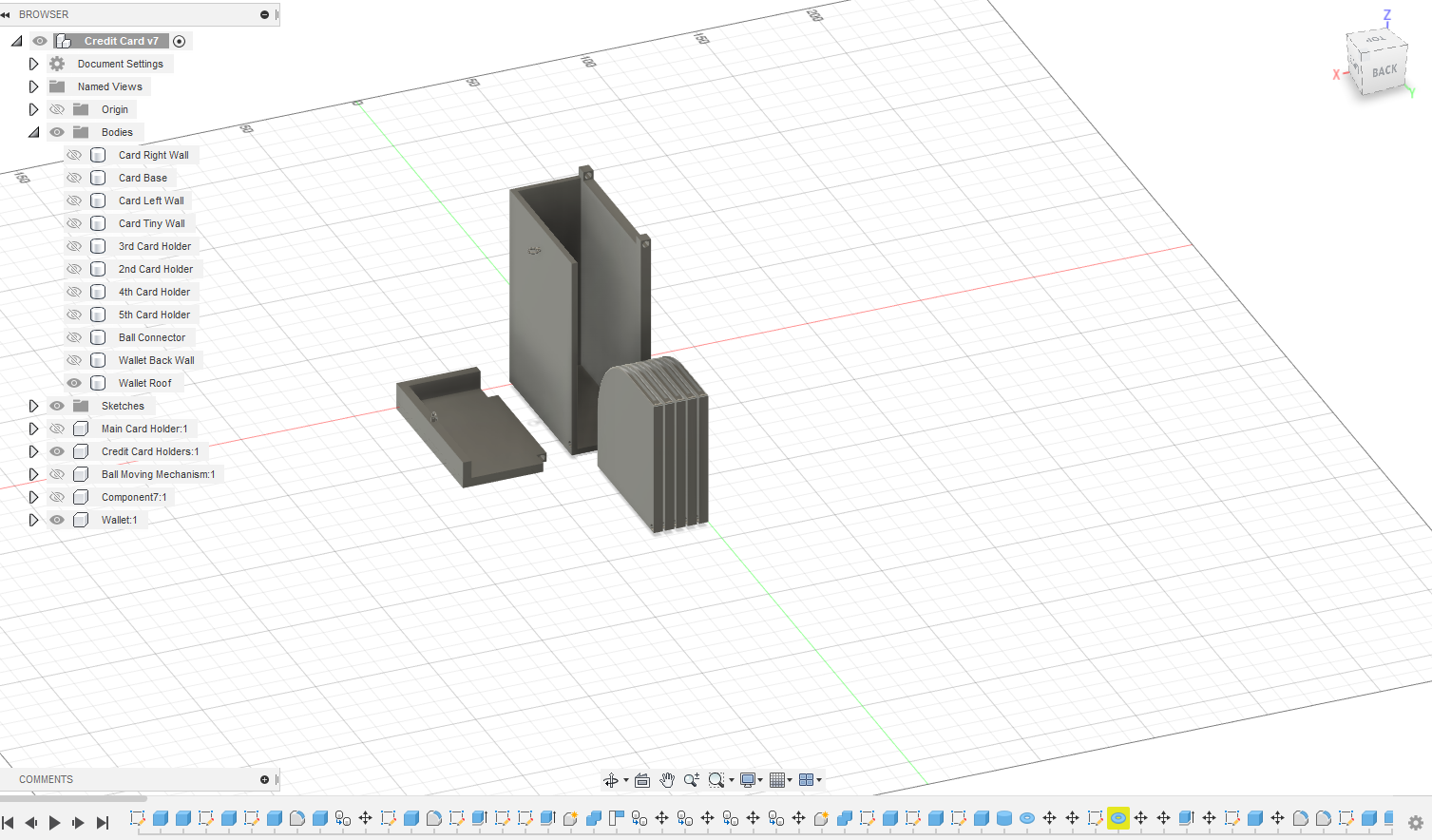The image size is (1432, 840).
Task: Click the Wallet:1 component icon
Action: 81,520
